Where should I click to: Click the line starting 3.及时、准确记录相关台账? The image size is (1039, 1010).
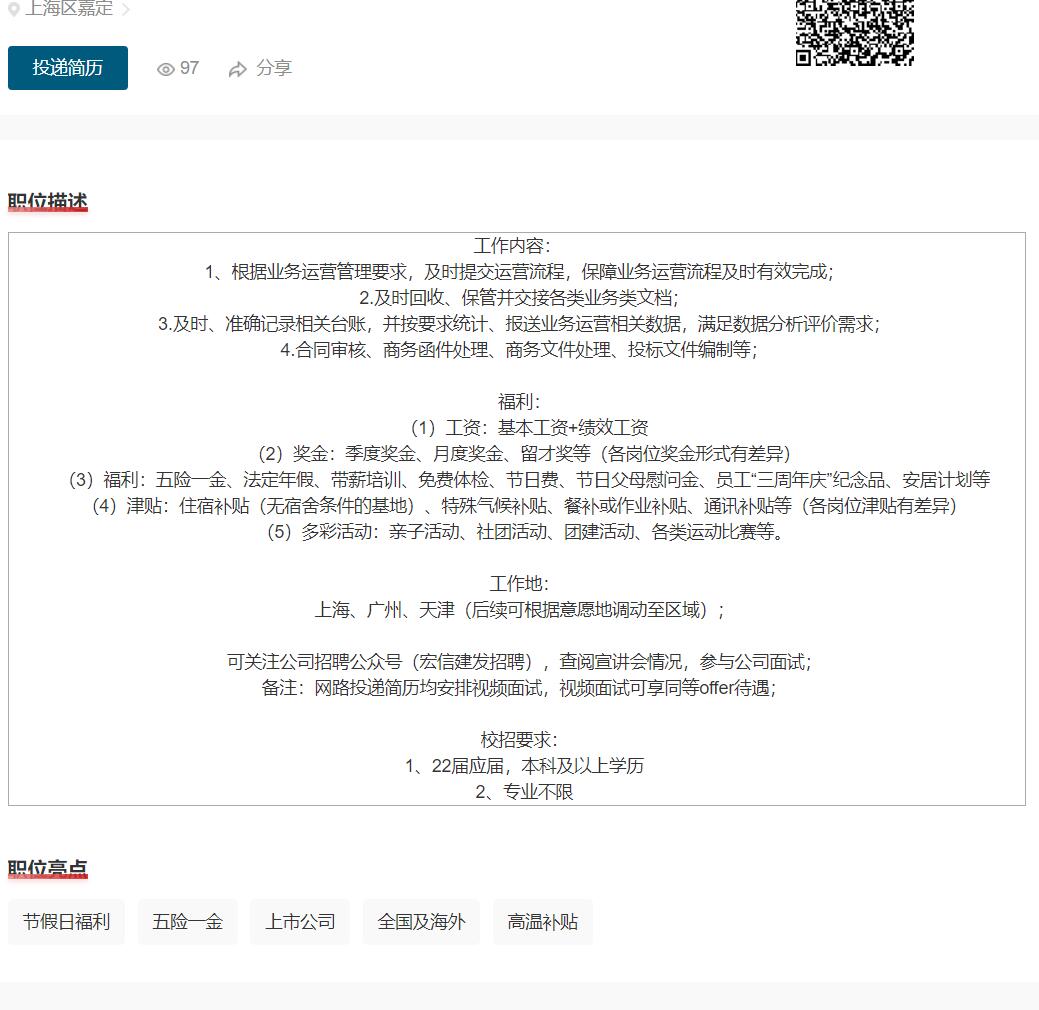[519, 324]
